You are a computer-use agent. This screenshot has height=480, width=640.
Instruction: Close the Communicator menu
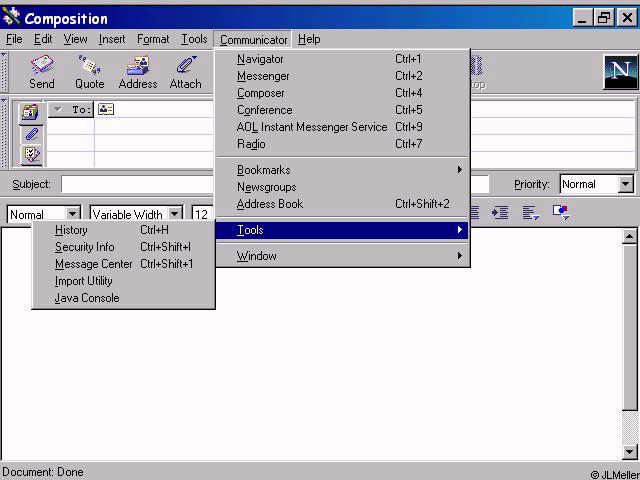[253, 40]
